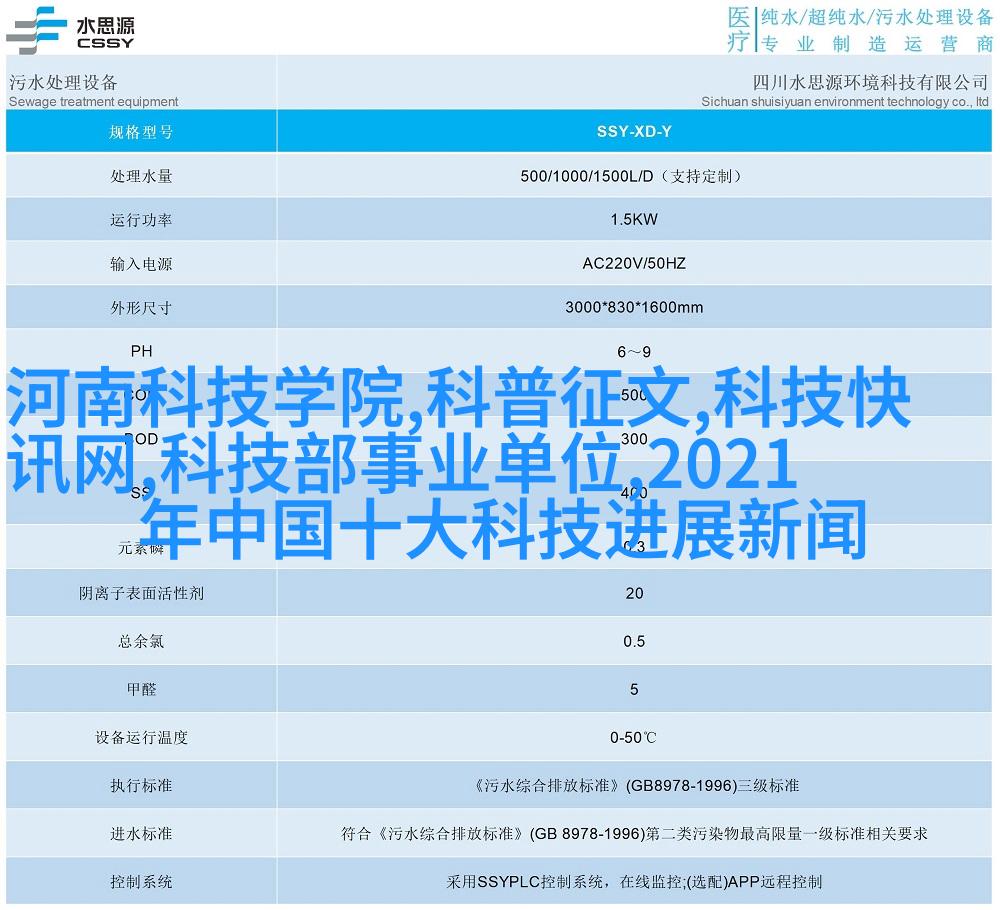
Task: Click the '输入电源' row label
Action: point(141,264)
